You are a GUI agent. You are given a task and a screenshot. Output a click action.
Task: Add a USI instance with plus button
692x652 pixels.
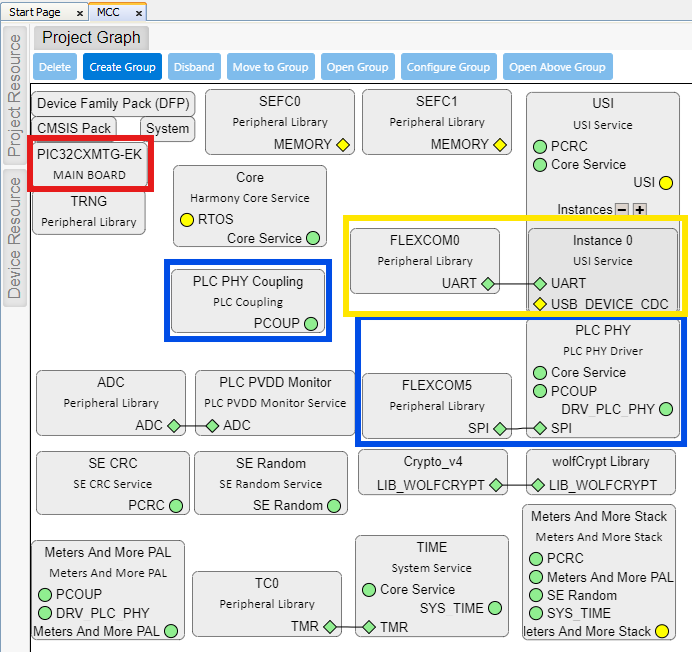click(x=640, y=210)
